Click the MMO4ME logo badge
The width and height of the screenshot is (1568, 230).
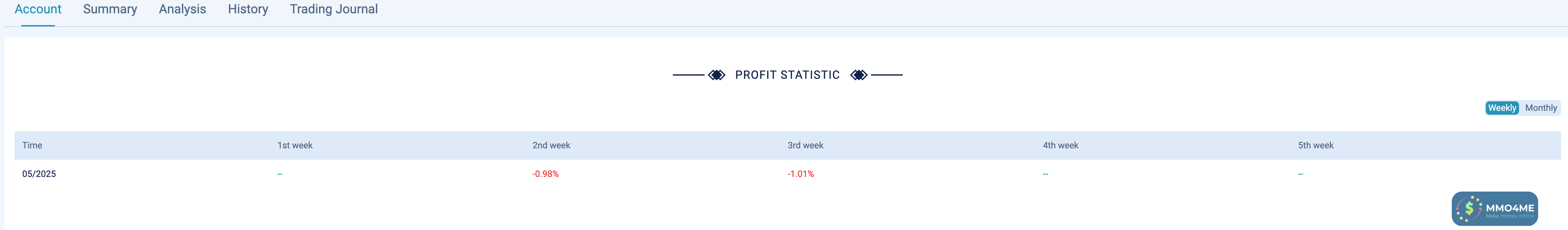pyautogui.click(x=1494, y=209)
